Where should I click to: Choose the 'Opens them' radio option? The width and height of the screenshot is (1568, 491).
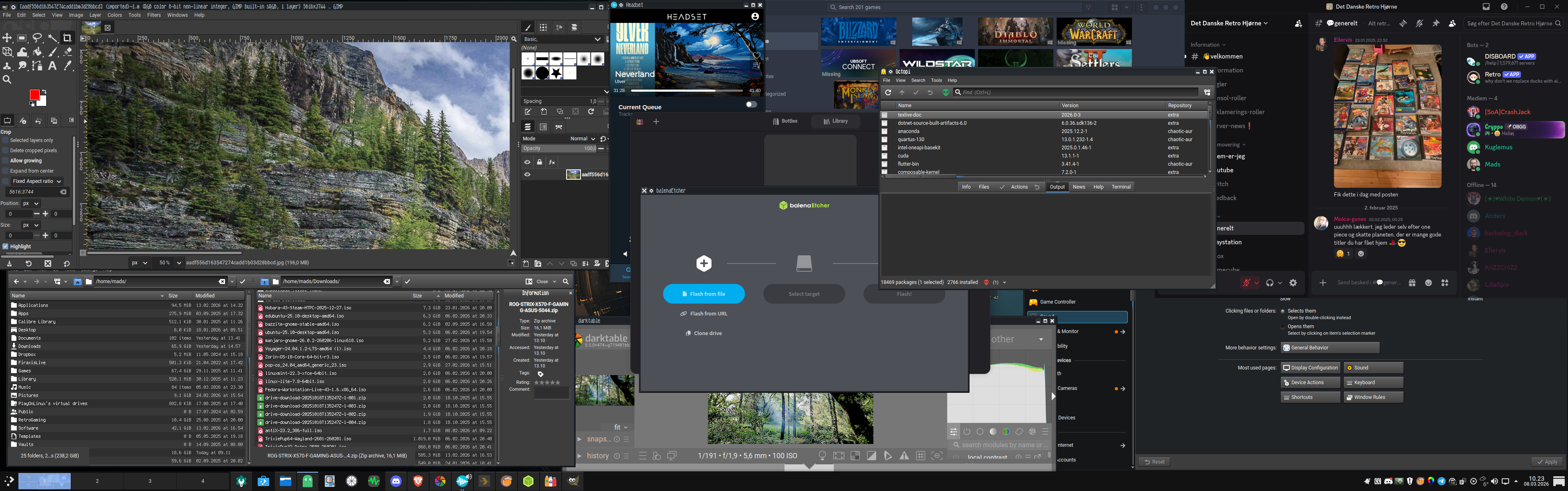pyautogui.click(x=1282, y=327)
